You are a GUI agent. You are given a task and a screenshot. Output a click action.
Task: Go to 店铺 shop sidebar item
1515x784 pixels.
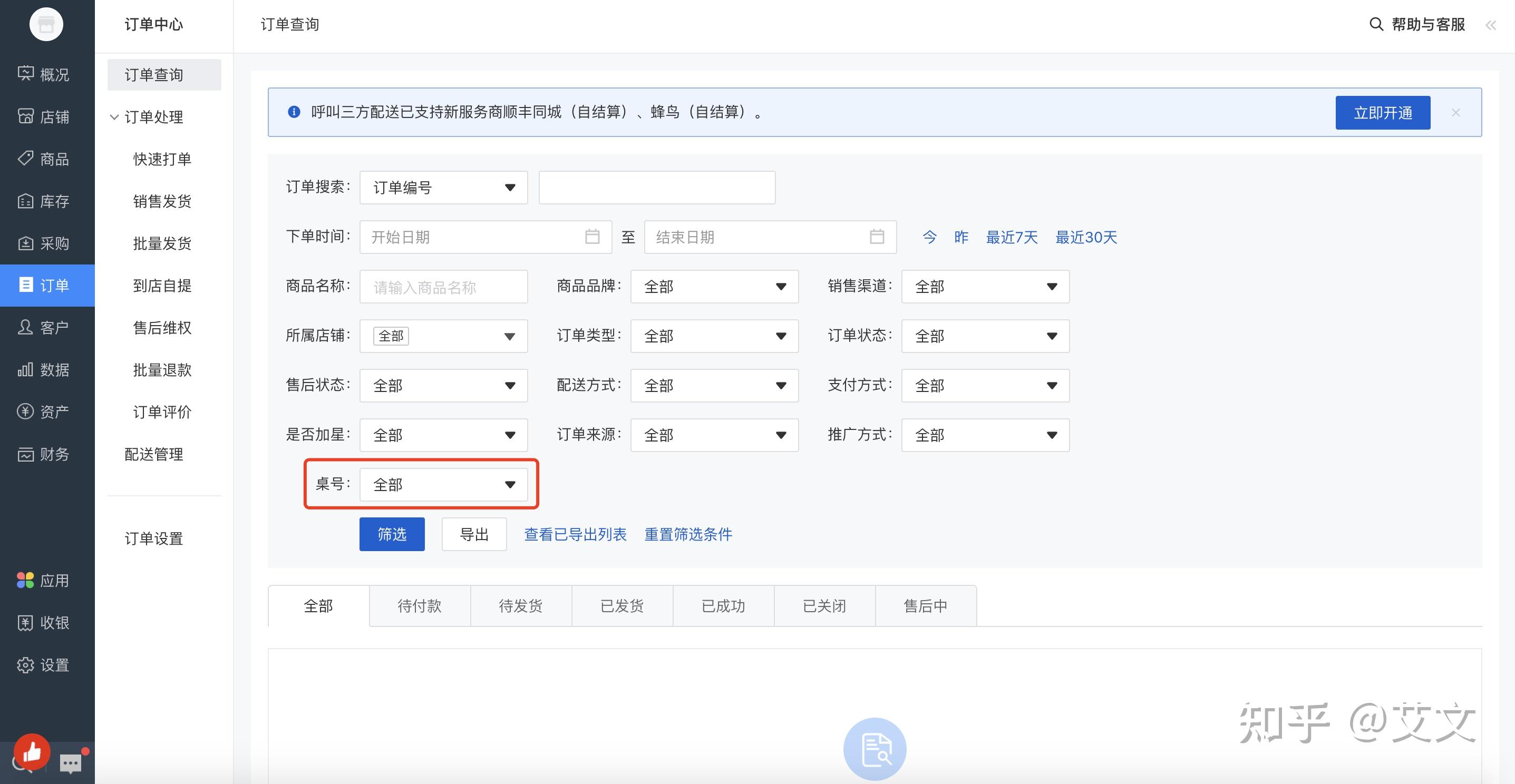pyautogui.click(x=47, y=117)
